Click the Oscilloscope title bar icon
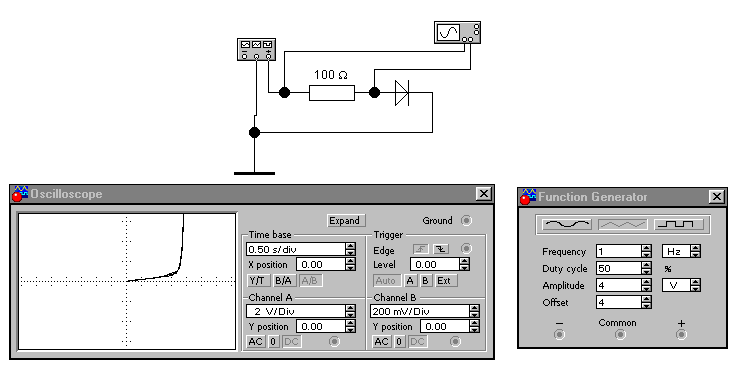The height and width of the screenshot is (372, 740). (20, 194)
